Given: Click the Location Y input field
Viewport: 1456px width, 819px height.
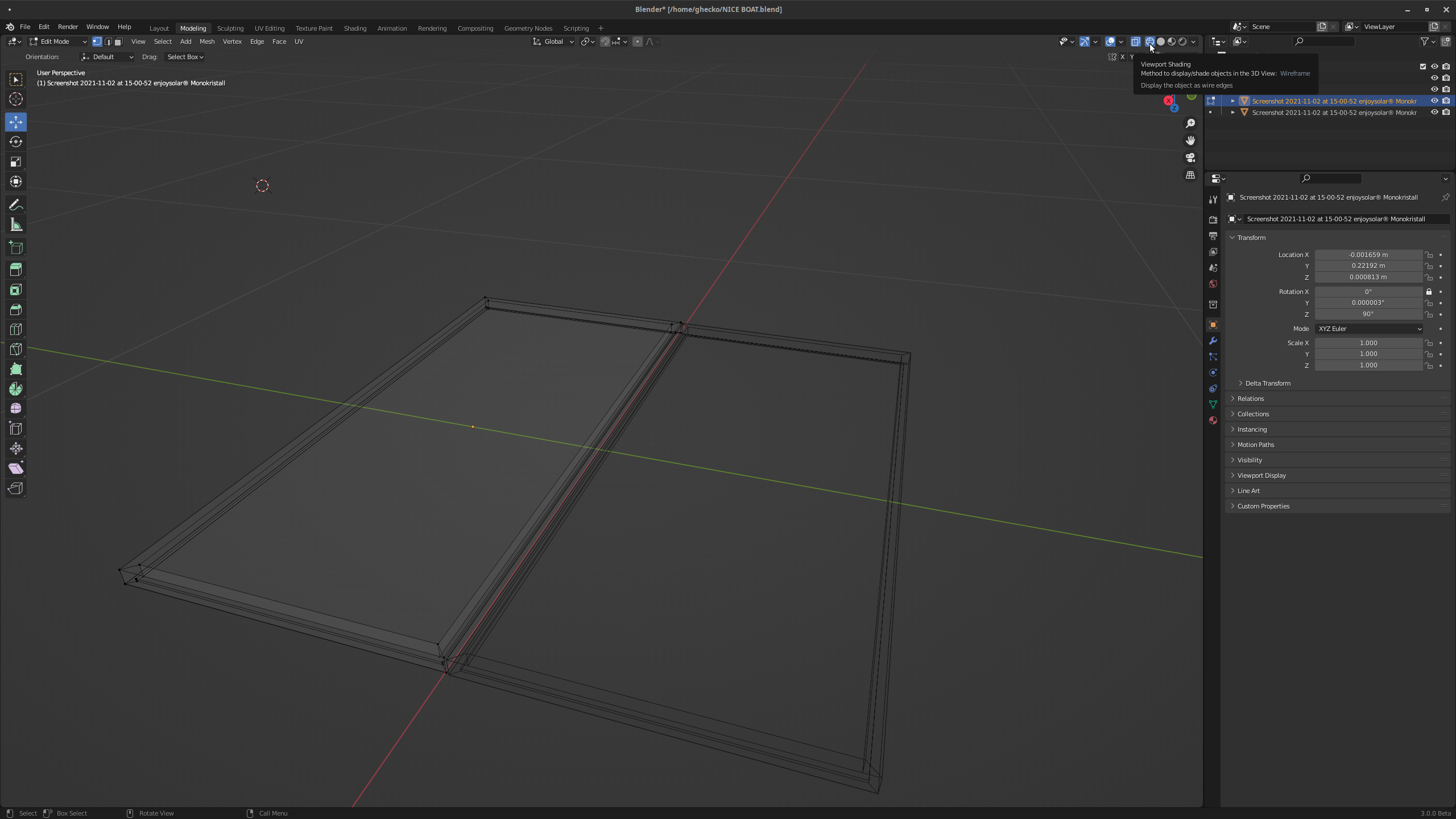Looking at the screenshot, I should point(1368,266).
